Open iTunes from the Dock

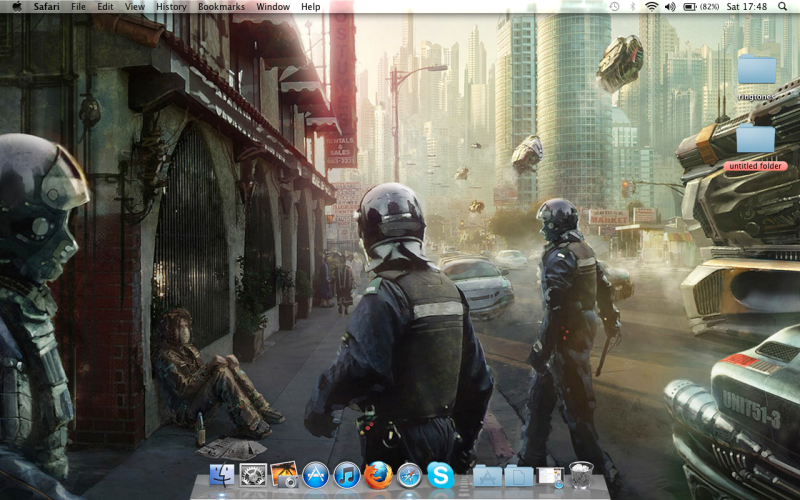point(347,475)
